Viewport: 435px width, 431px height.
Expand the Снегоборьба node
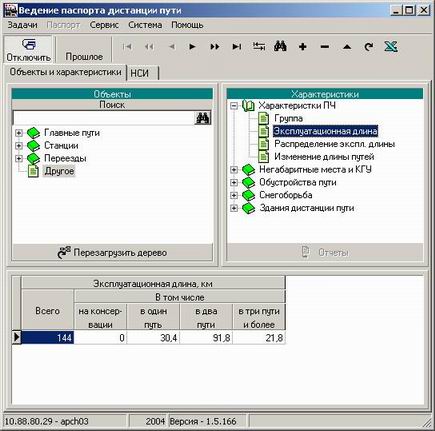[x=234, y=195]
